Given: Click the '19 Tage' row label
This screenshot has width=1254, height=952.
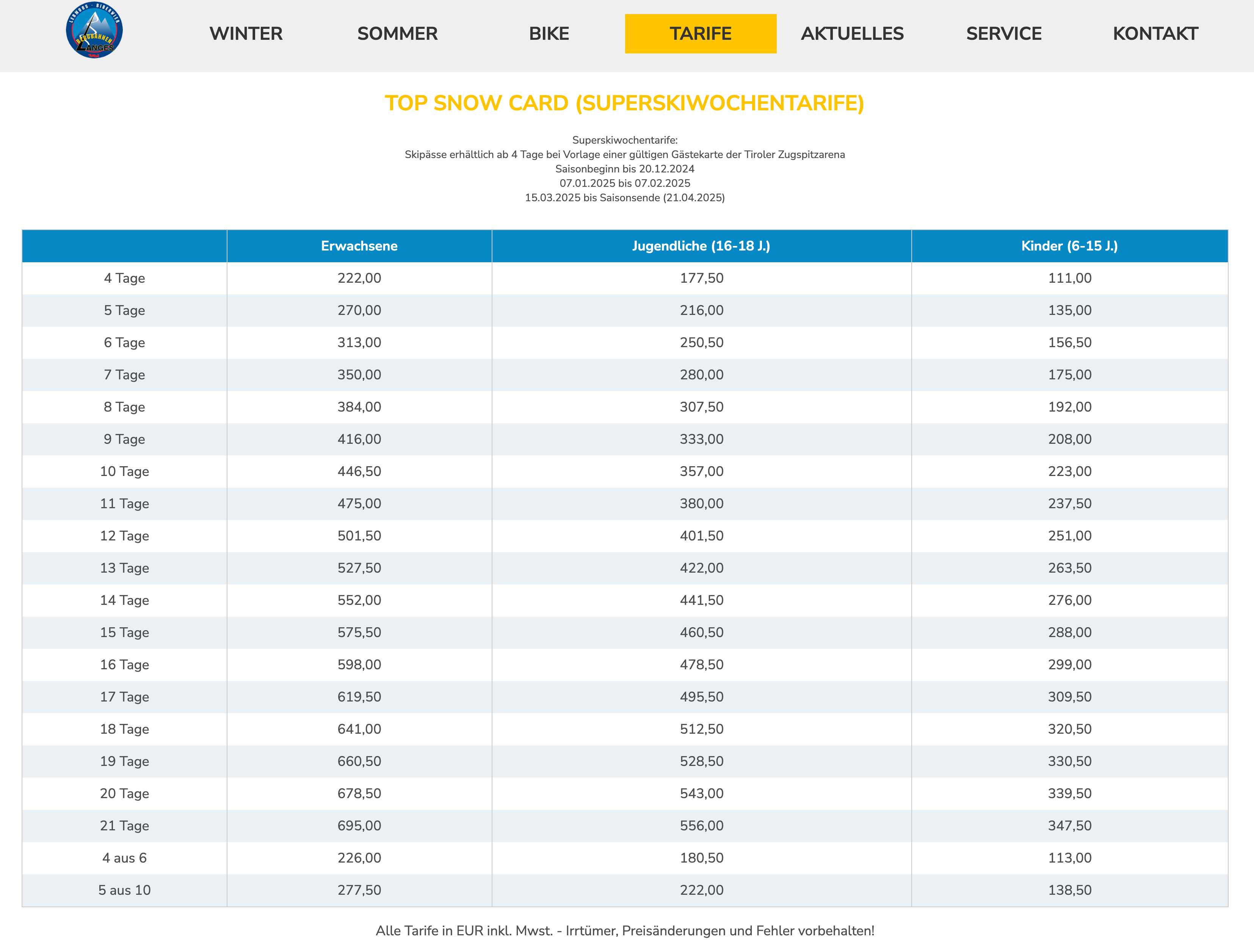Looking at the screenshot, I should point(124,762).
